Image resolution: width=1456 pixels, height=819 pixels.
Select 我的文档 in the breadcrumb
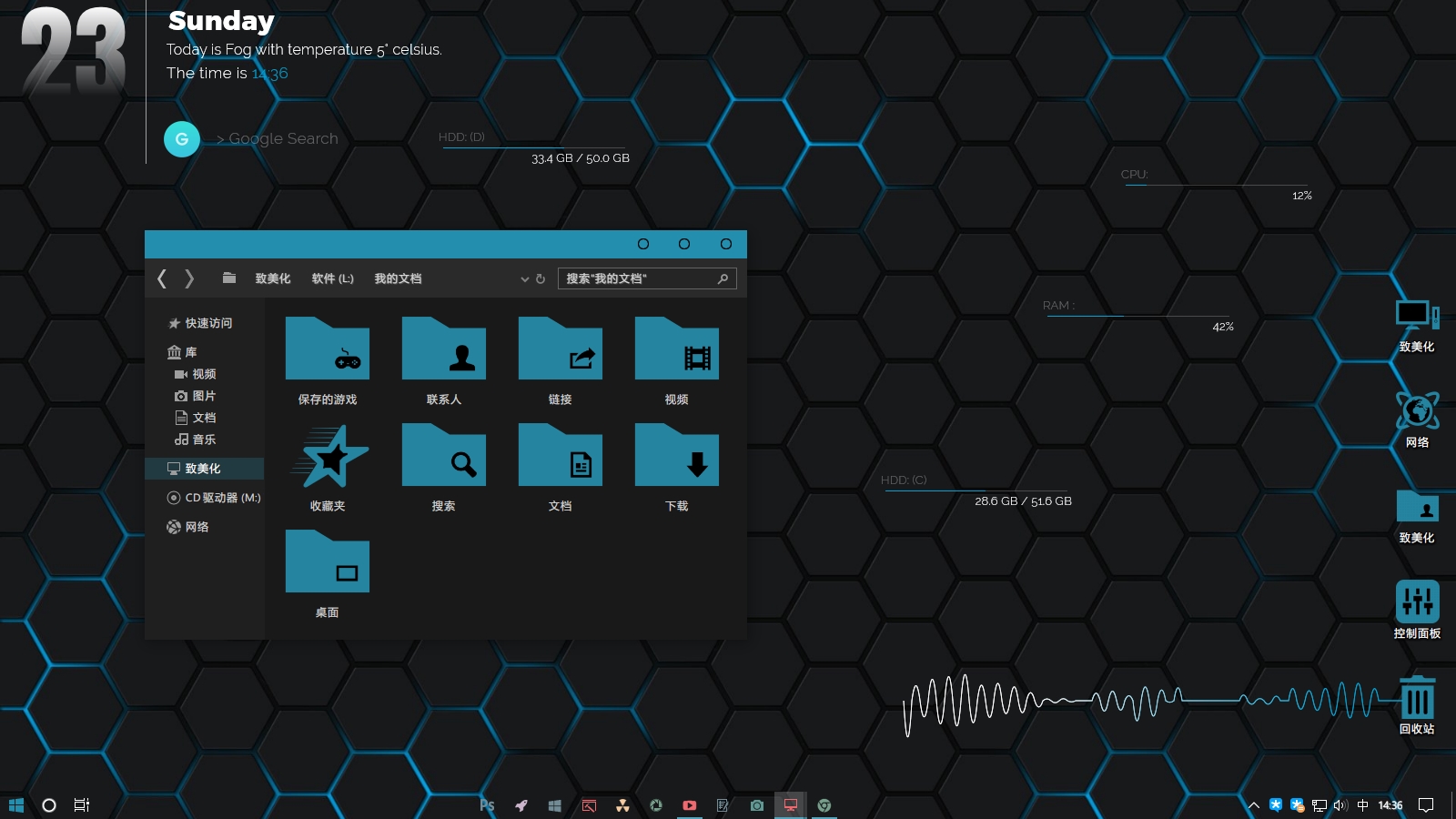(398, 278)
